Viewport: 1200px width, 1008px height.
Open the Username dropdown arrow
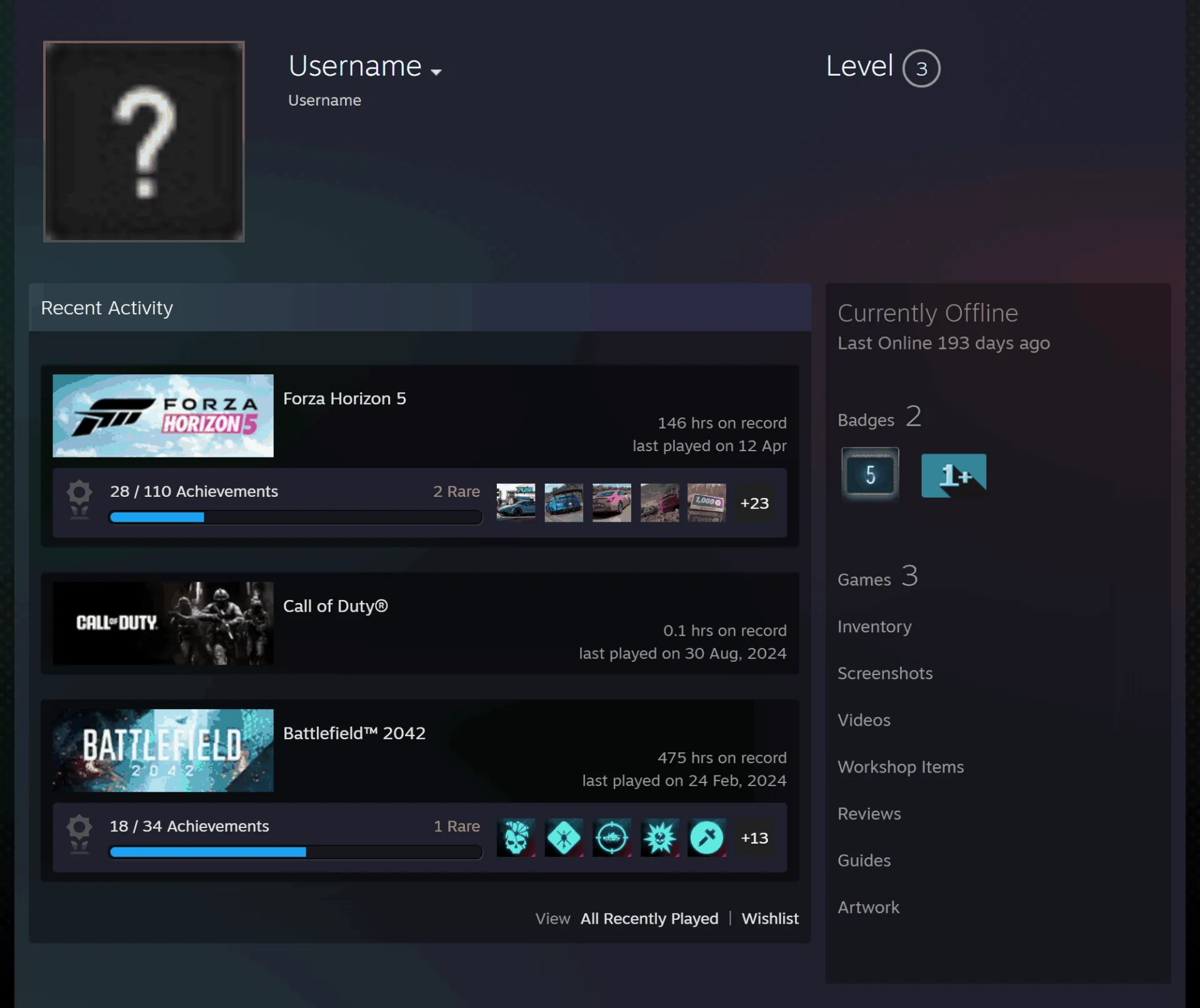[x=436, y=72]
